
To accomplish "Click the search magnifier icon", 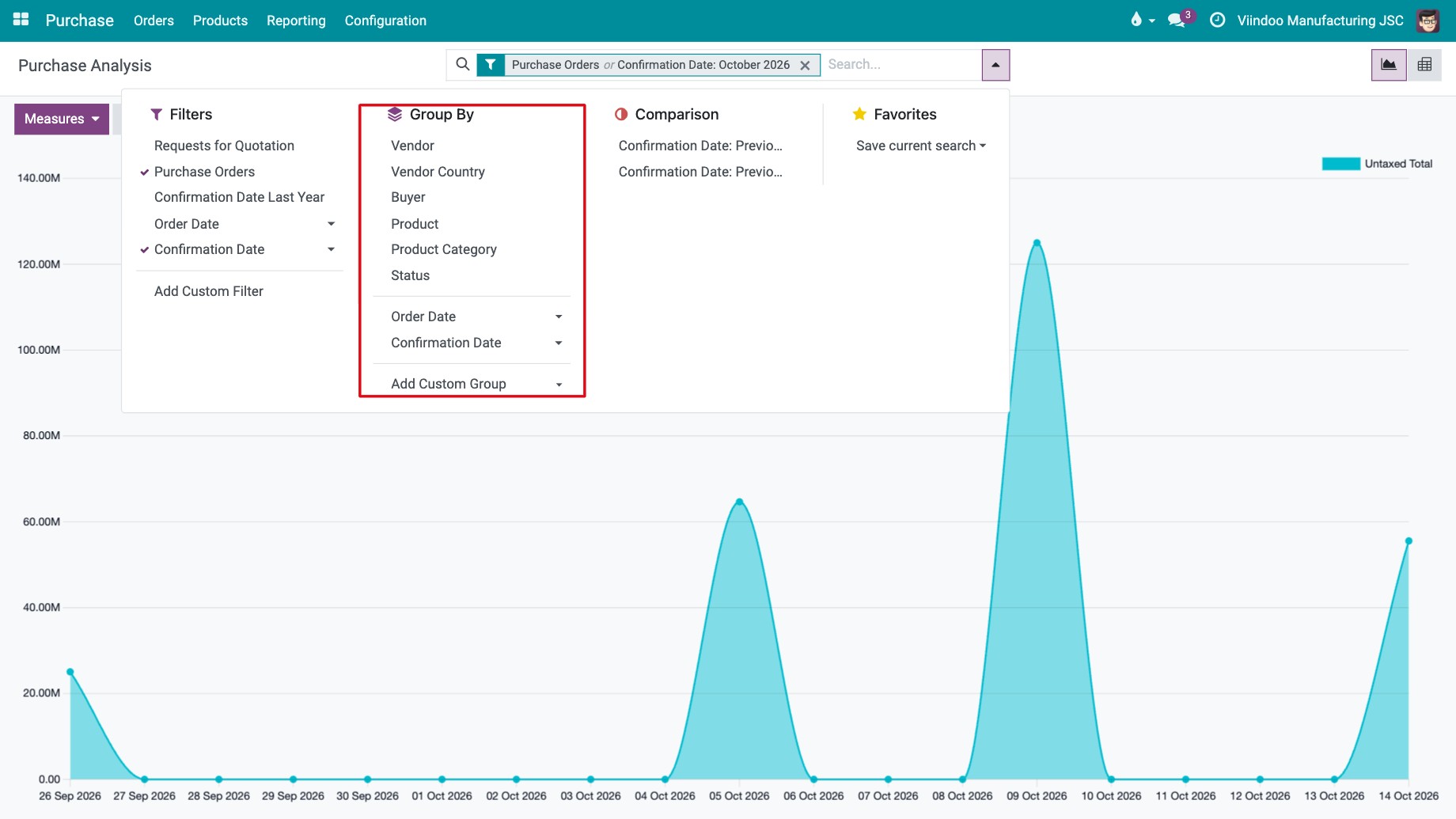I will click(463, 64).
